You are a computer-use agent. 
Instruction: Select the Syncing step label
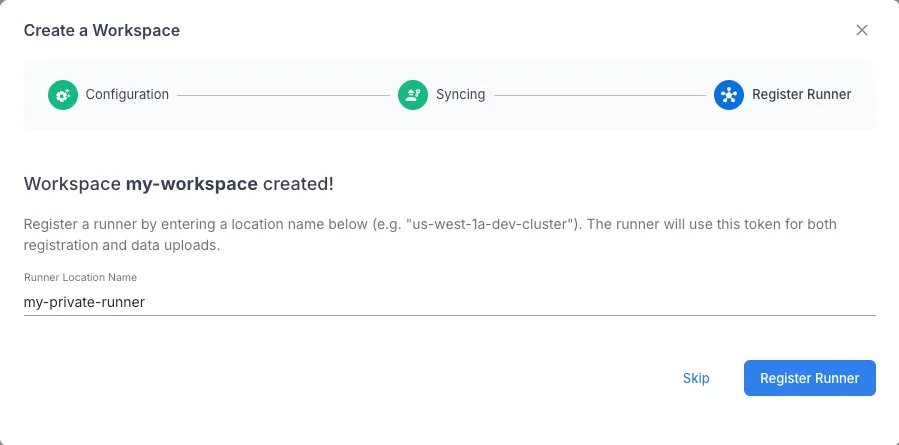pos(460,94)
